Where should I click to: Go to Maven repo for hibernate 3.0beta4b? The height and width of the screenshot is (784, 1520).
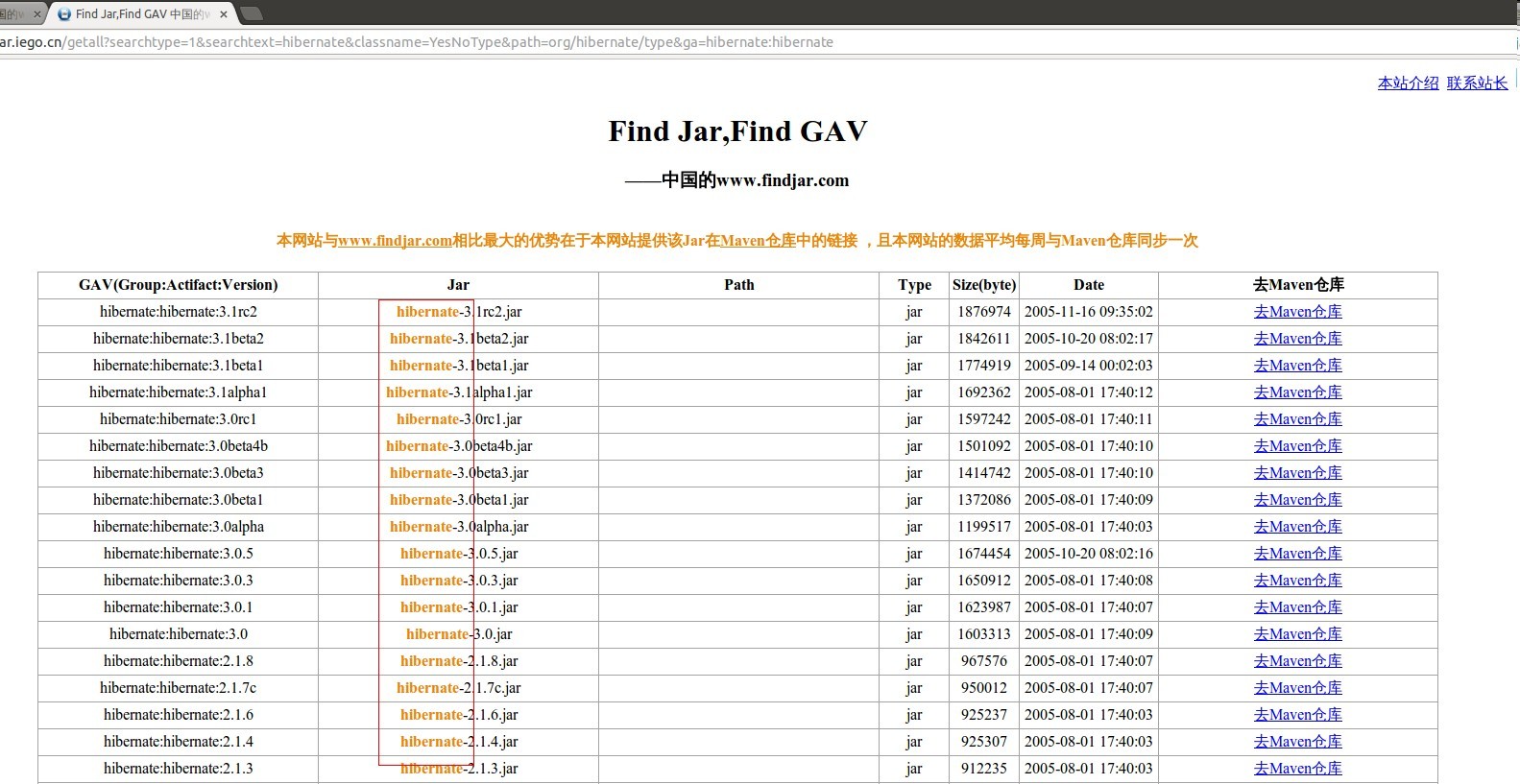coord(1298,446)
